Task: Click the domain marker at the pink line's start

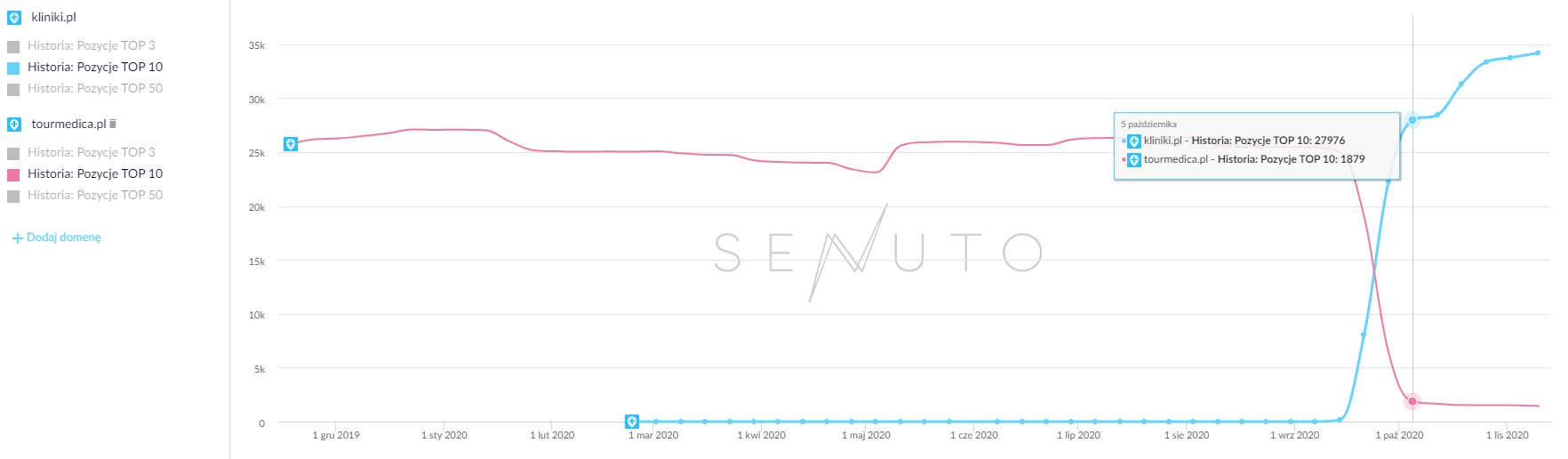Action: tap(291, 144)
